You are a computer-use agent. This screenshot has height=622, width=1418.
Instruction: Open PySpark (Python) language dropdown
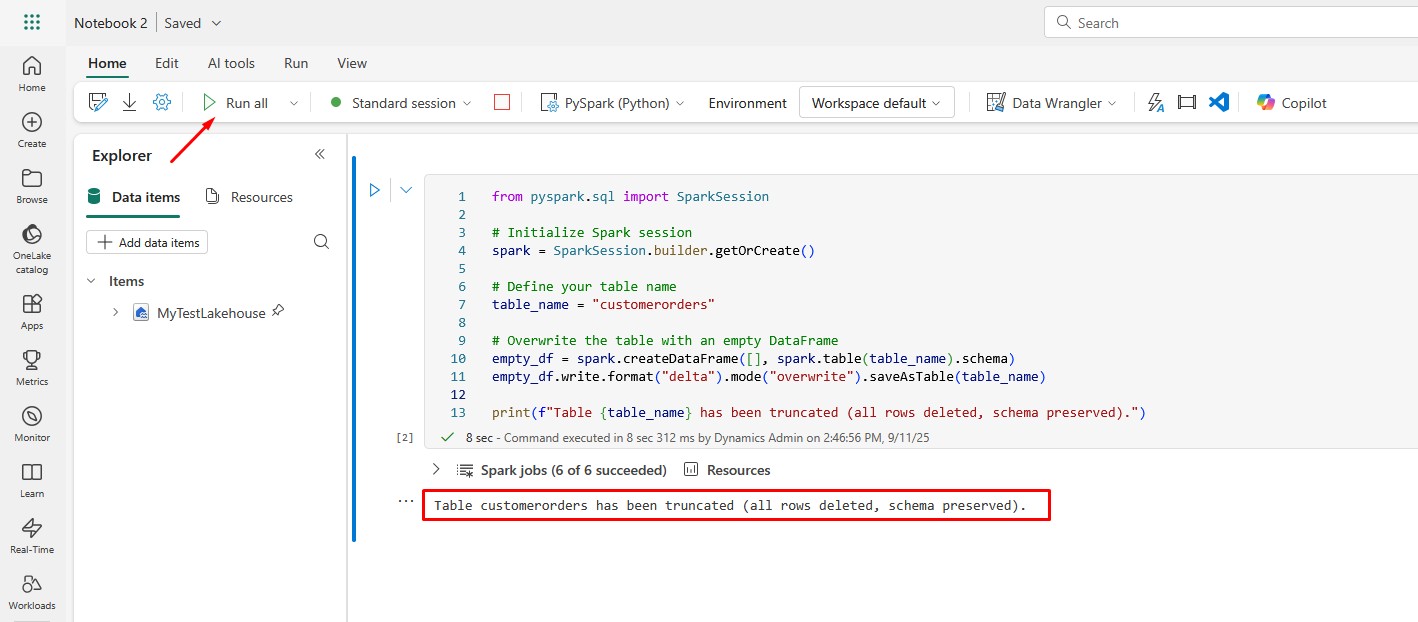612,103
